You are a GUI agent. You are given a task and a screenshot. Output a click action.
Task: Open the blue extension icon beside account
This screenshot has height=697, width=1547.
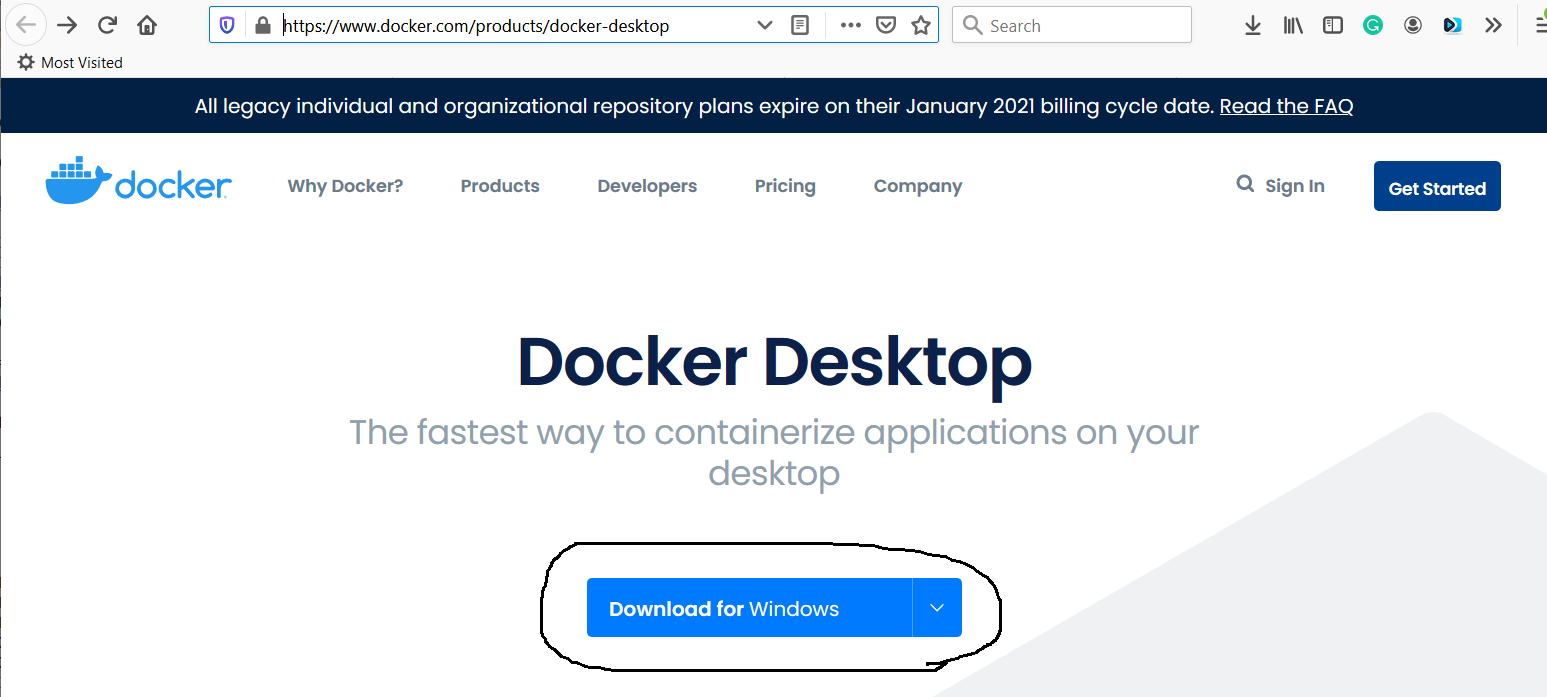1453,26
